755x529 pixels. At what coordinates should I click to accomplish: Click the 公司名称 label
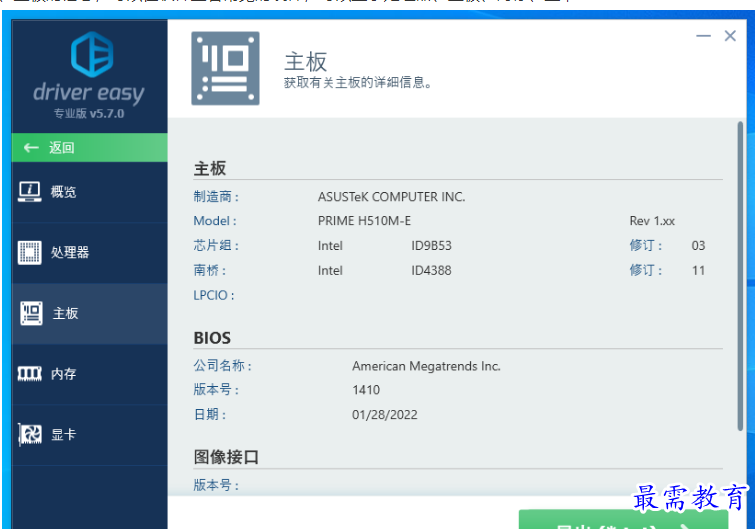click(x=222, y=366)
